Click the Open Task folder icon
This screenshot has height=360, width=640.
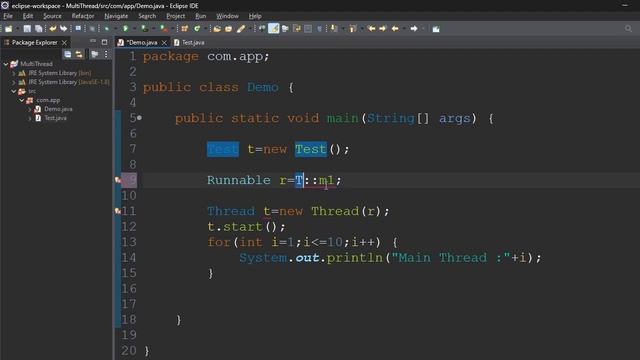coord(229,29)
